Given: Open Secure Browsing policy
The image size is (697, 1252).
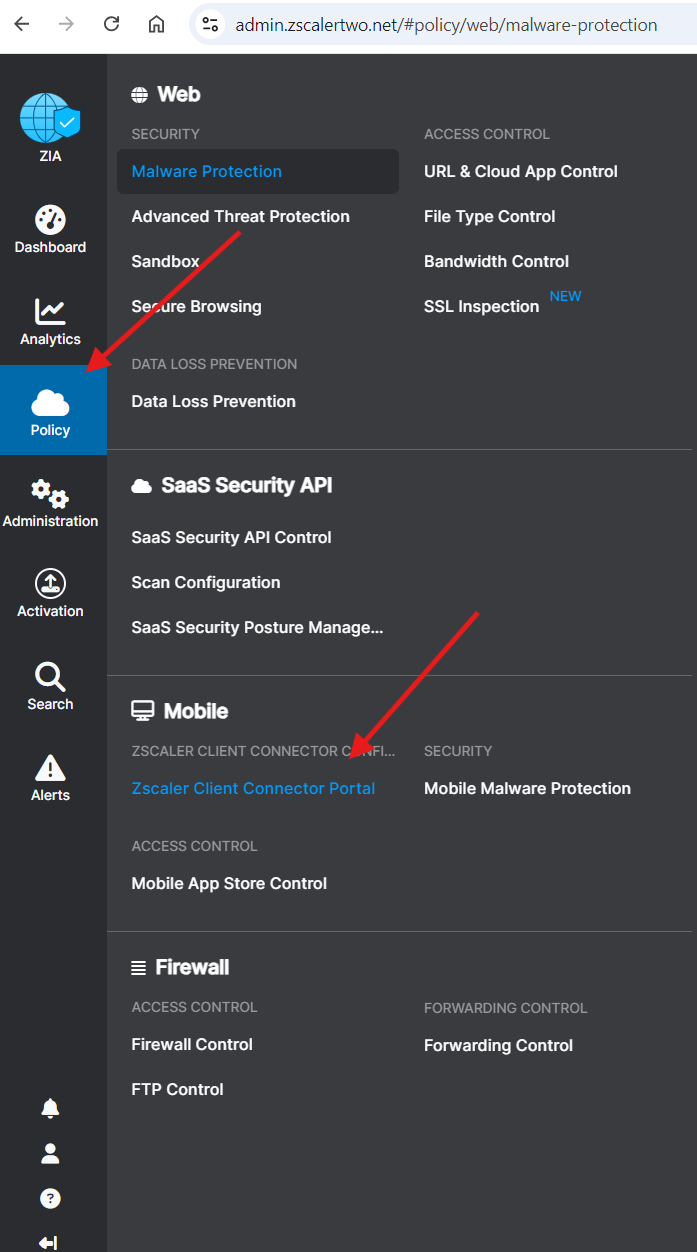Looking at the screenshot, I should [x=197, y=306].
